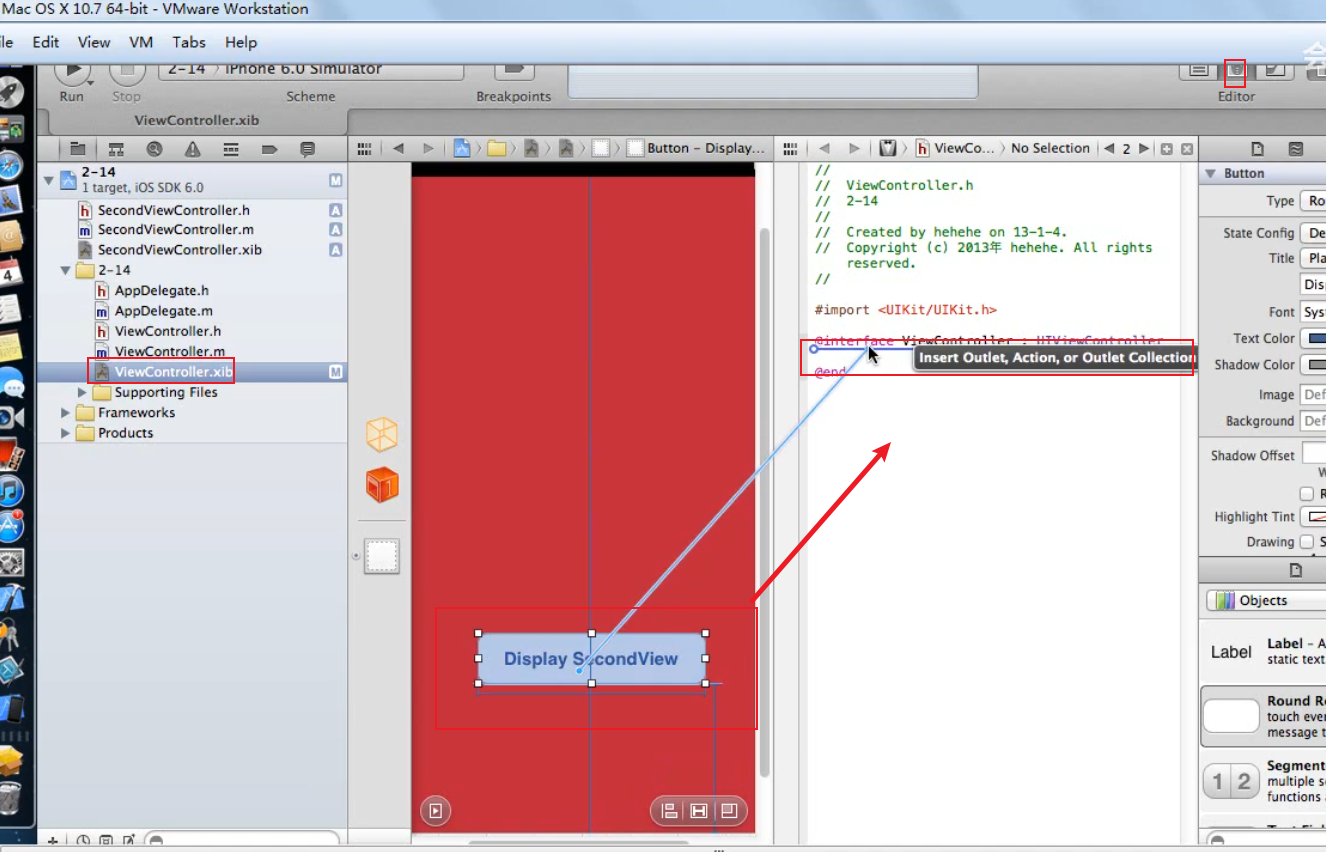Screen dimensions: 1326x852
Task: Select File's Owner placeholder cube
Action: click(382, 435)
